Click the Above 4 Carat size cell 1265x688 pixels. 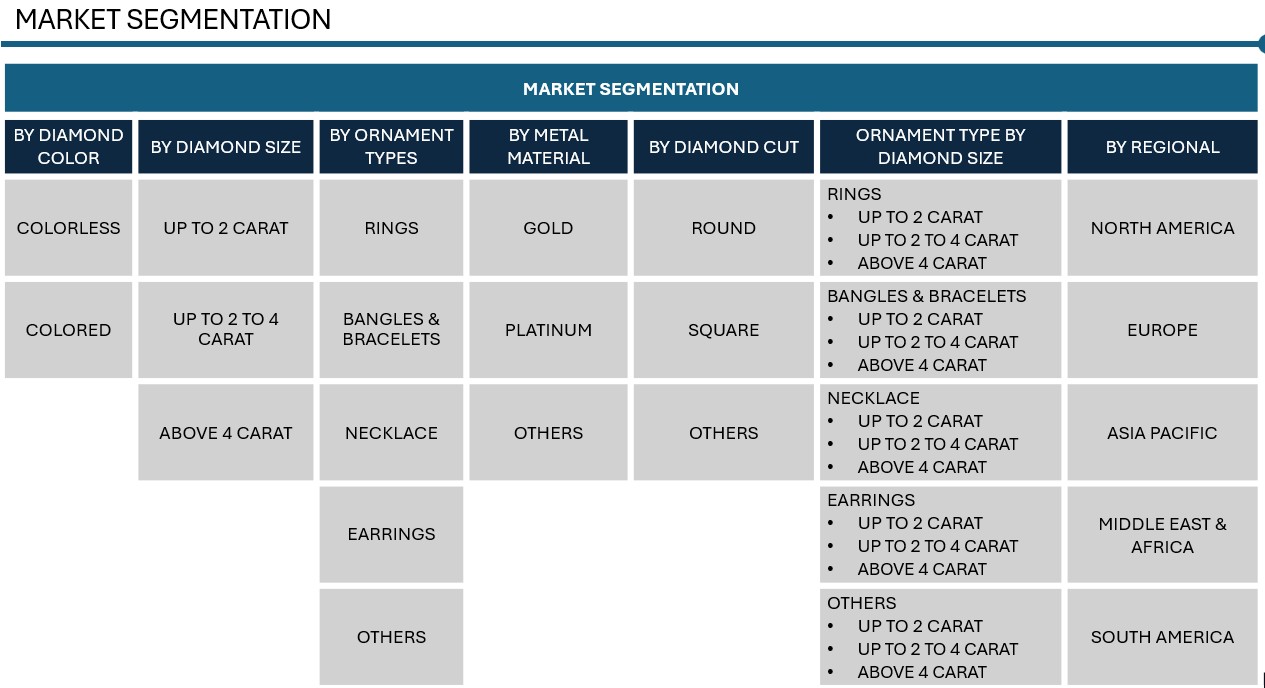point(226,433)
